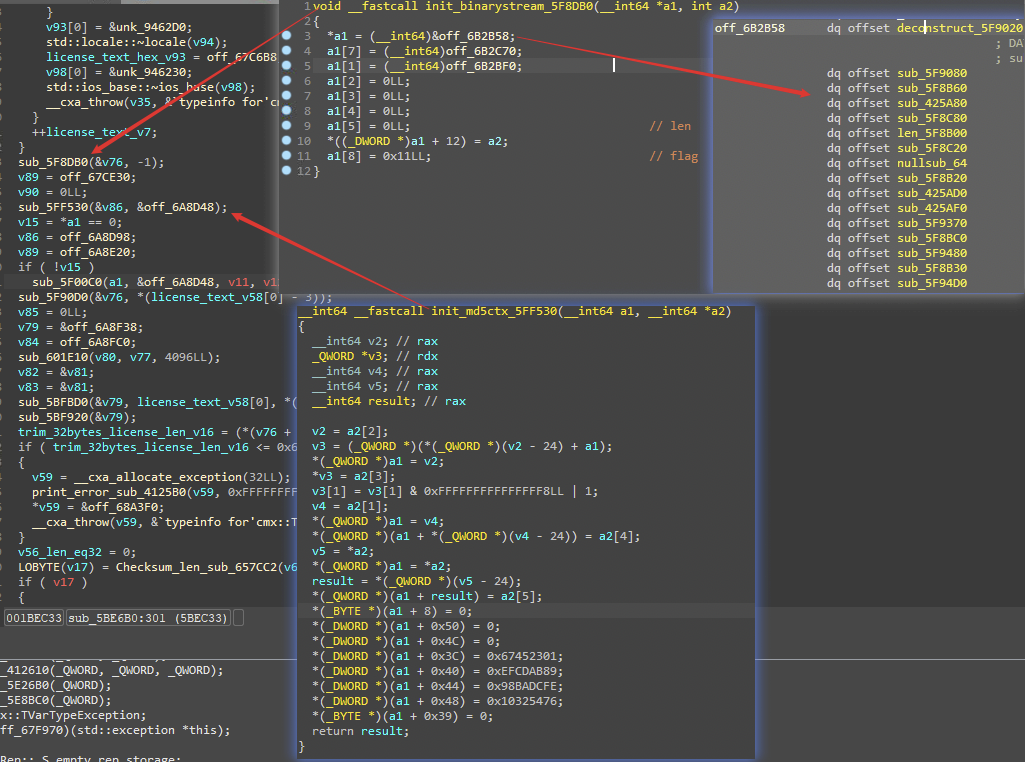Click the blue dot on line 9
1025x762 pixels.
click(287, 126)
